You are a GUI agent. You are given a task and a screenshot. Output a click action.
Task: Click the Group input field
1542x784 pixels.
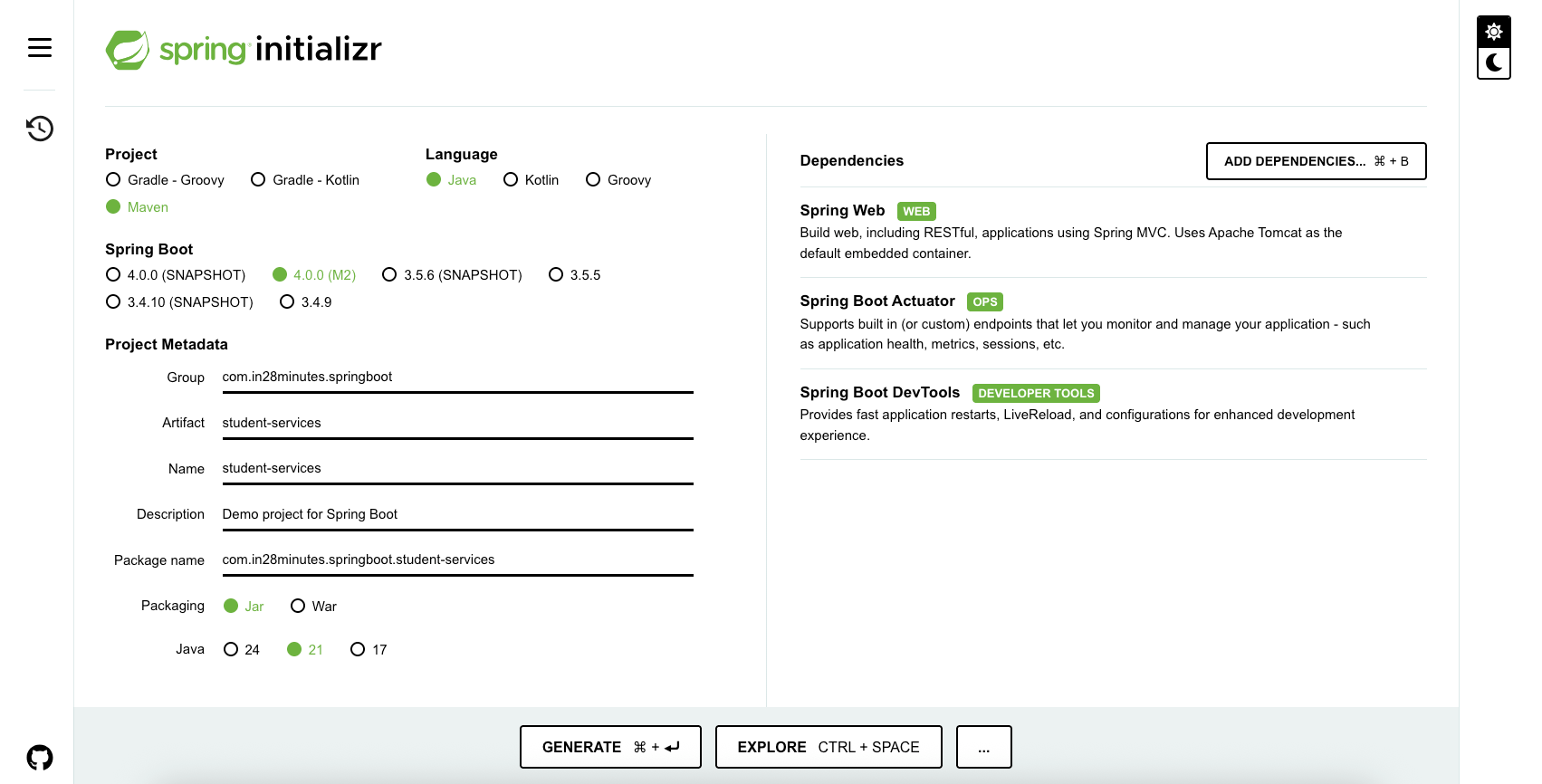pos(457,378)
